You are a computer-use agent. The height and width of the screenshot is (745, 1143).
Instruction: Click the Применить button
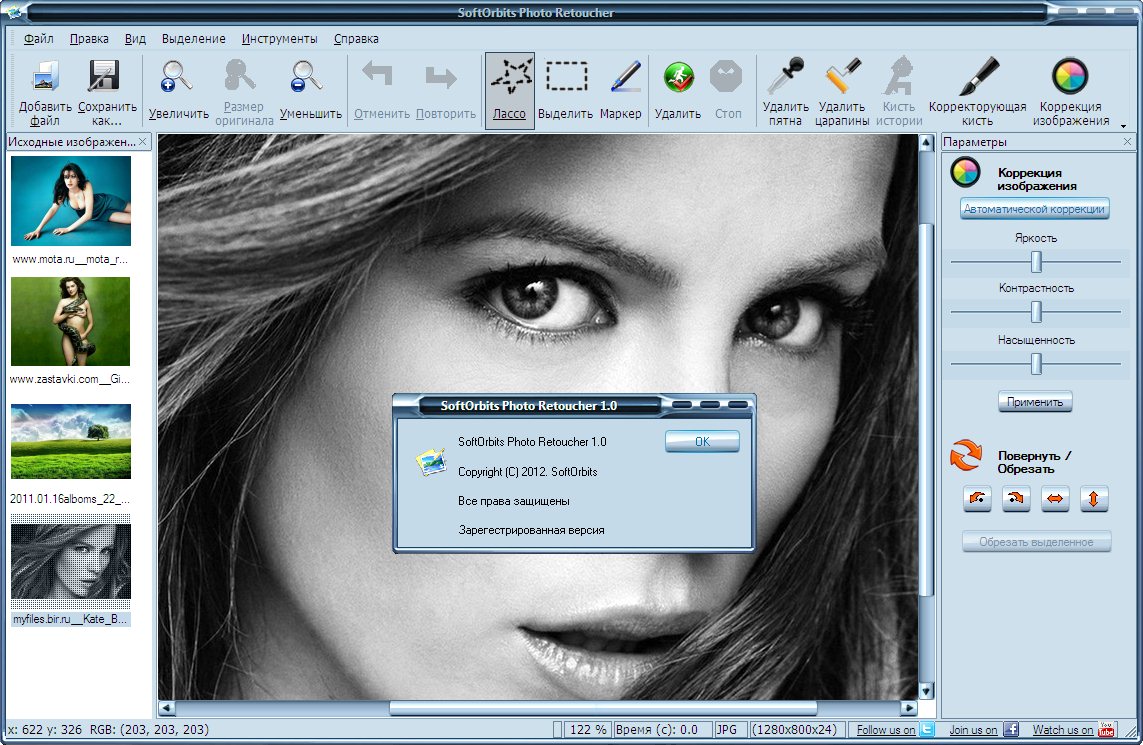[1035, 402]
